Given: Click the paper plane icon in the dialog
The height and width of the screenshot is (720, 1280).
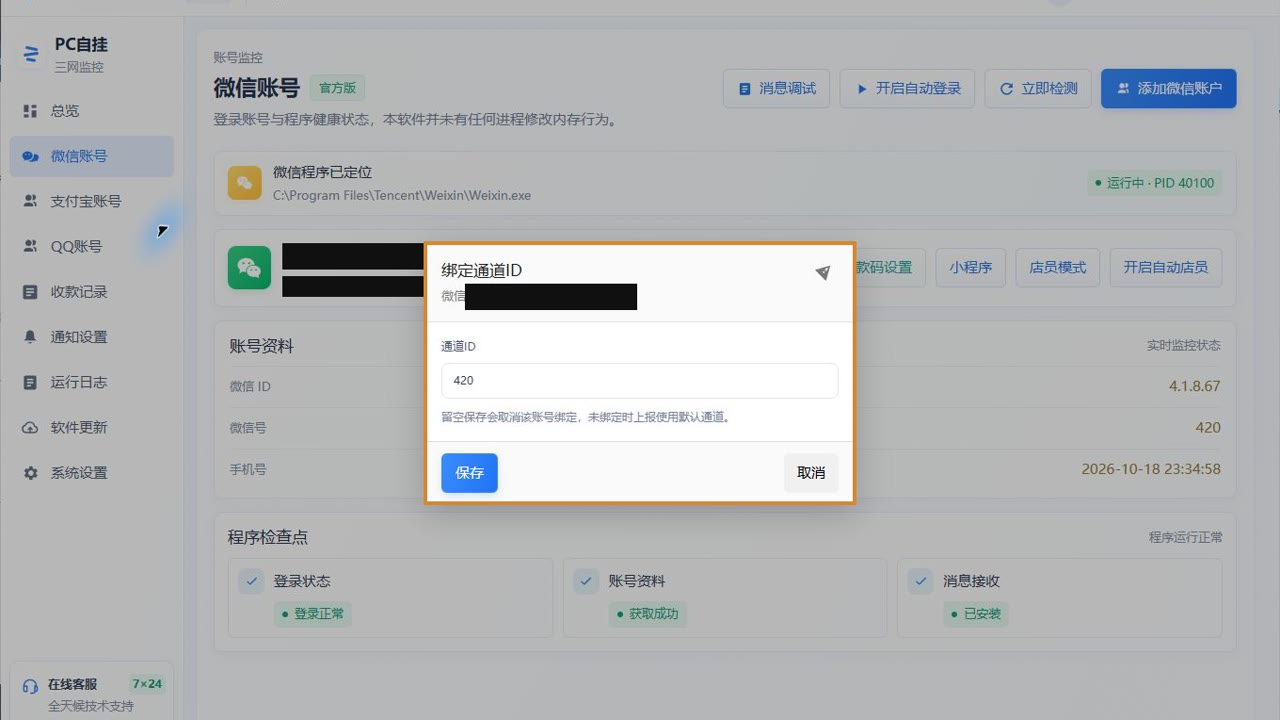Looking at the screenshot, I should click(822, 272).
